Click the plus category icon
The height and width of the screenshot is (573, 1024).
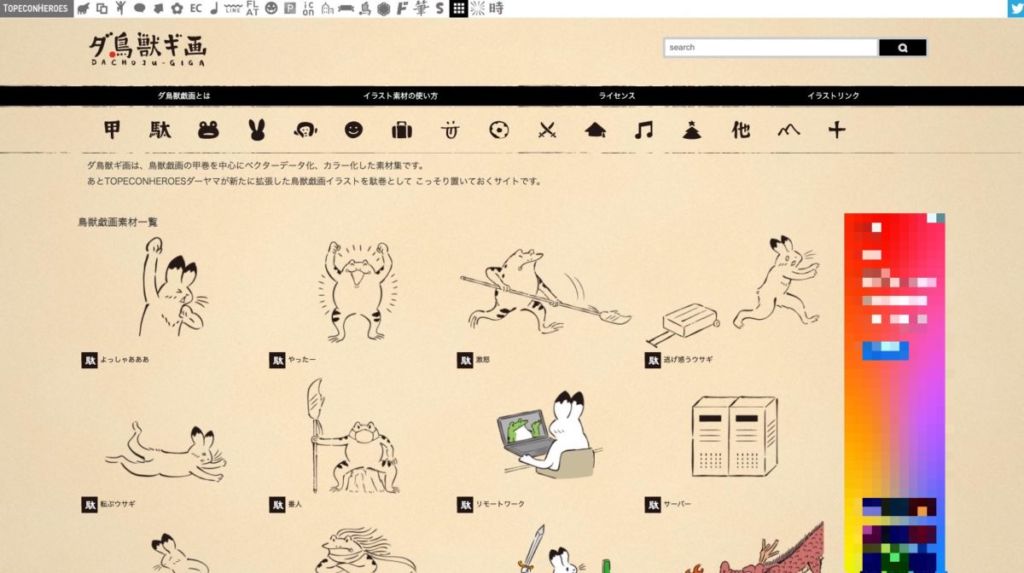pos(837,130)
